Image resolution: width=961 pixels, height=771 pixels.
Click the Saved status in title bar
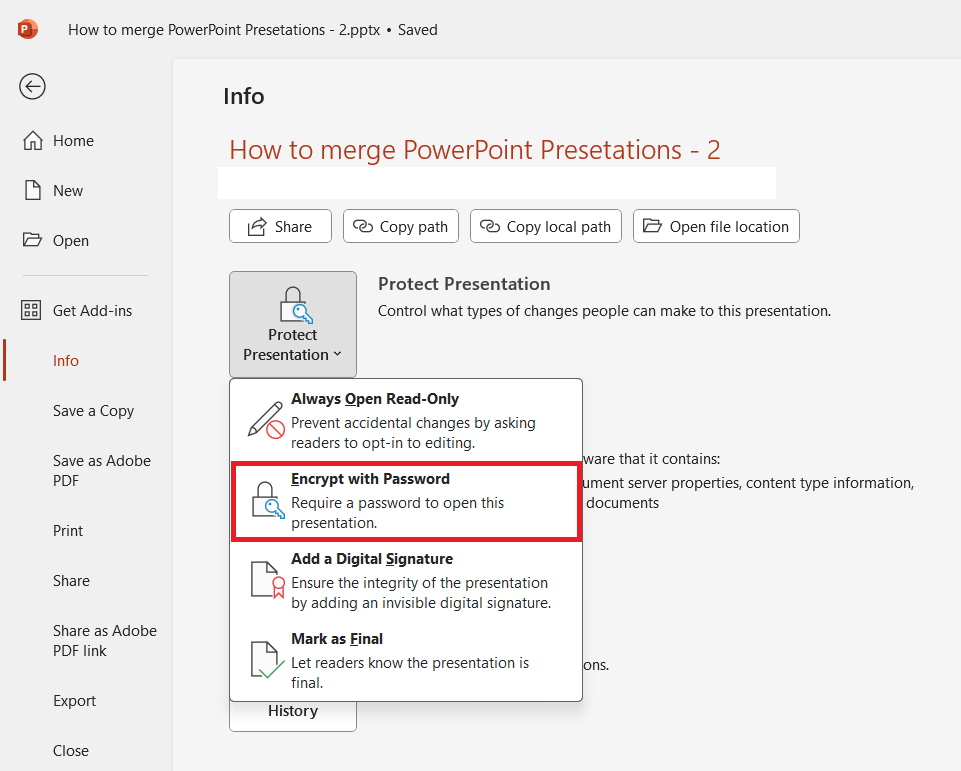pos(417,29)
